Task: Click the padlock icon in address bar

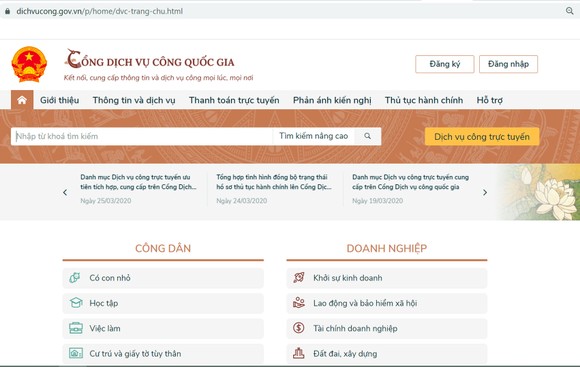Action: point(7,11)
